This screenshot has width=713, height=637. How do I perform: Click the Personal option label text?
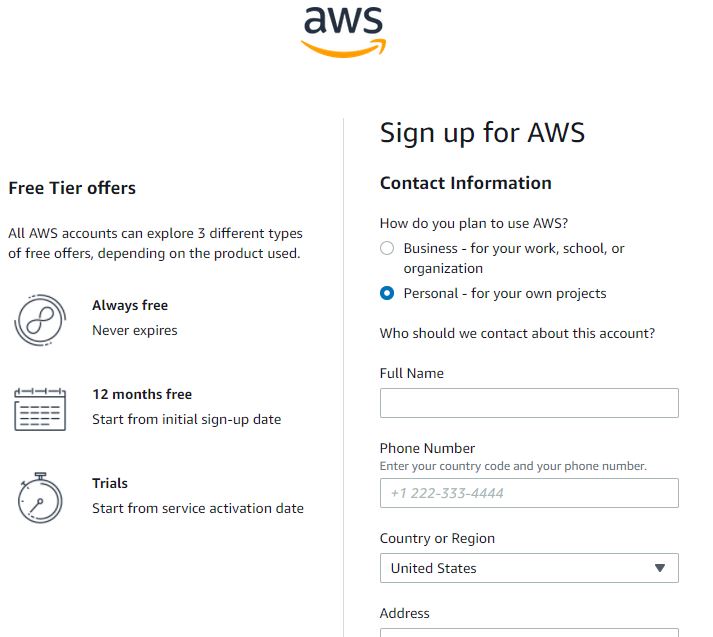coord(504,294)
